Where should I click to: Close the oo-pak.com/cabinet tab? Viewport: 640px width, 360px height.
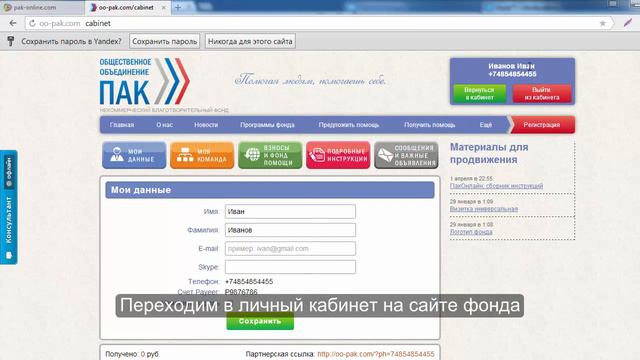(164, 7)
